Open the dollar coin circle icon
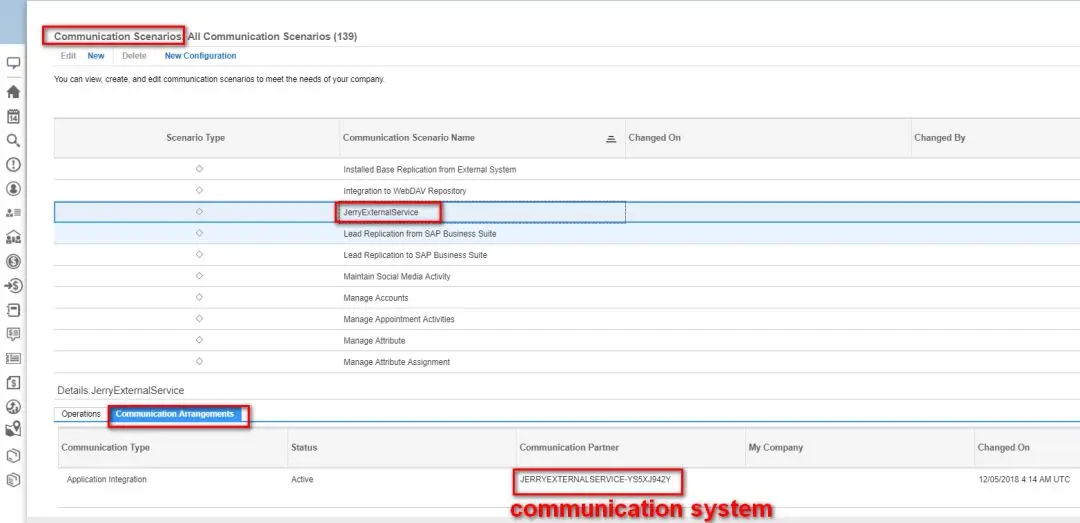Image resolution: width=1080 pixels, height=523 pixels. 13,262
